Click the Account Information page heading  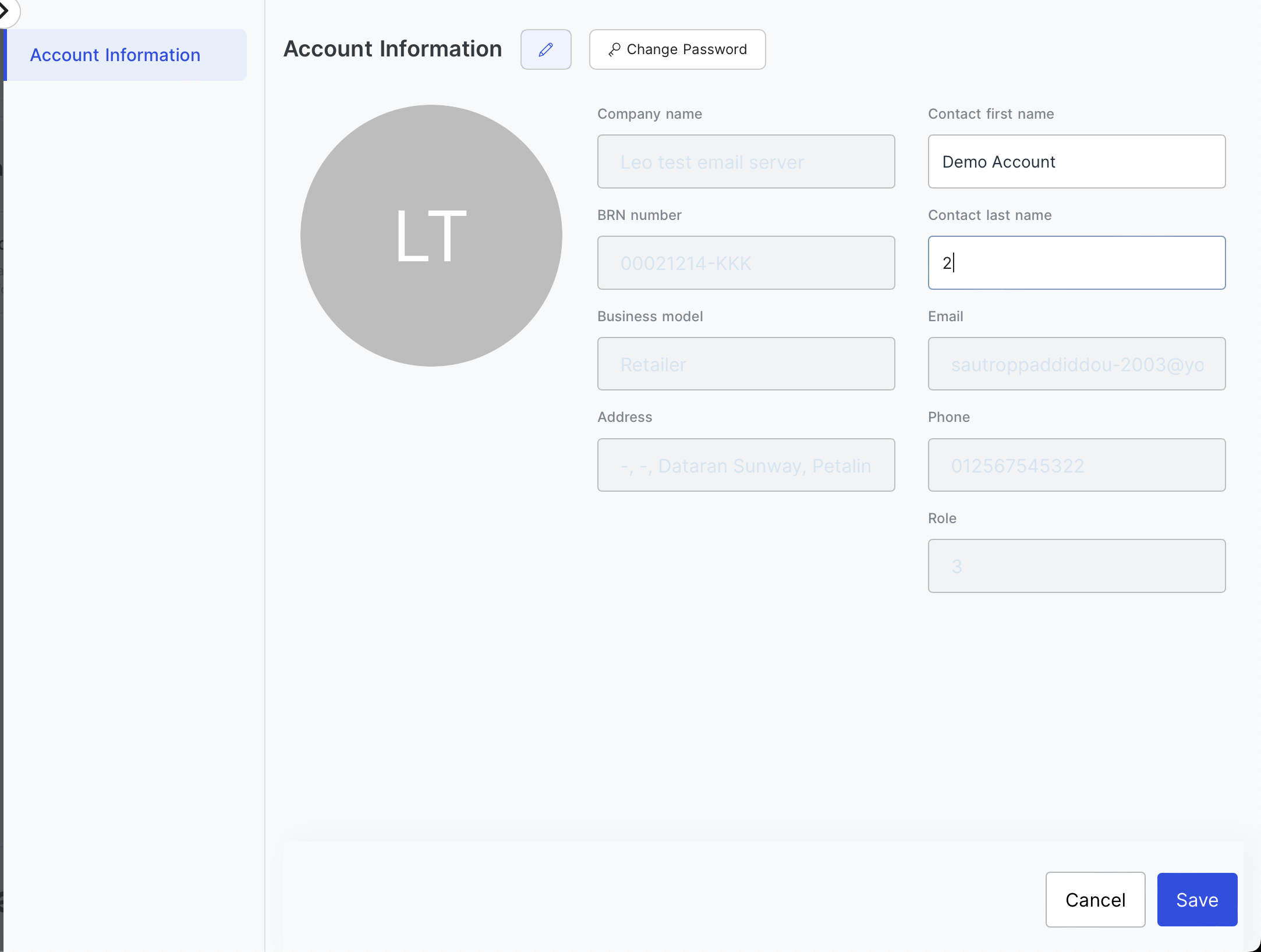click(x=392, y=49)
